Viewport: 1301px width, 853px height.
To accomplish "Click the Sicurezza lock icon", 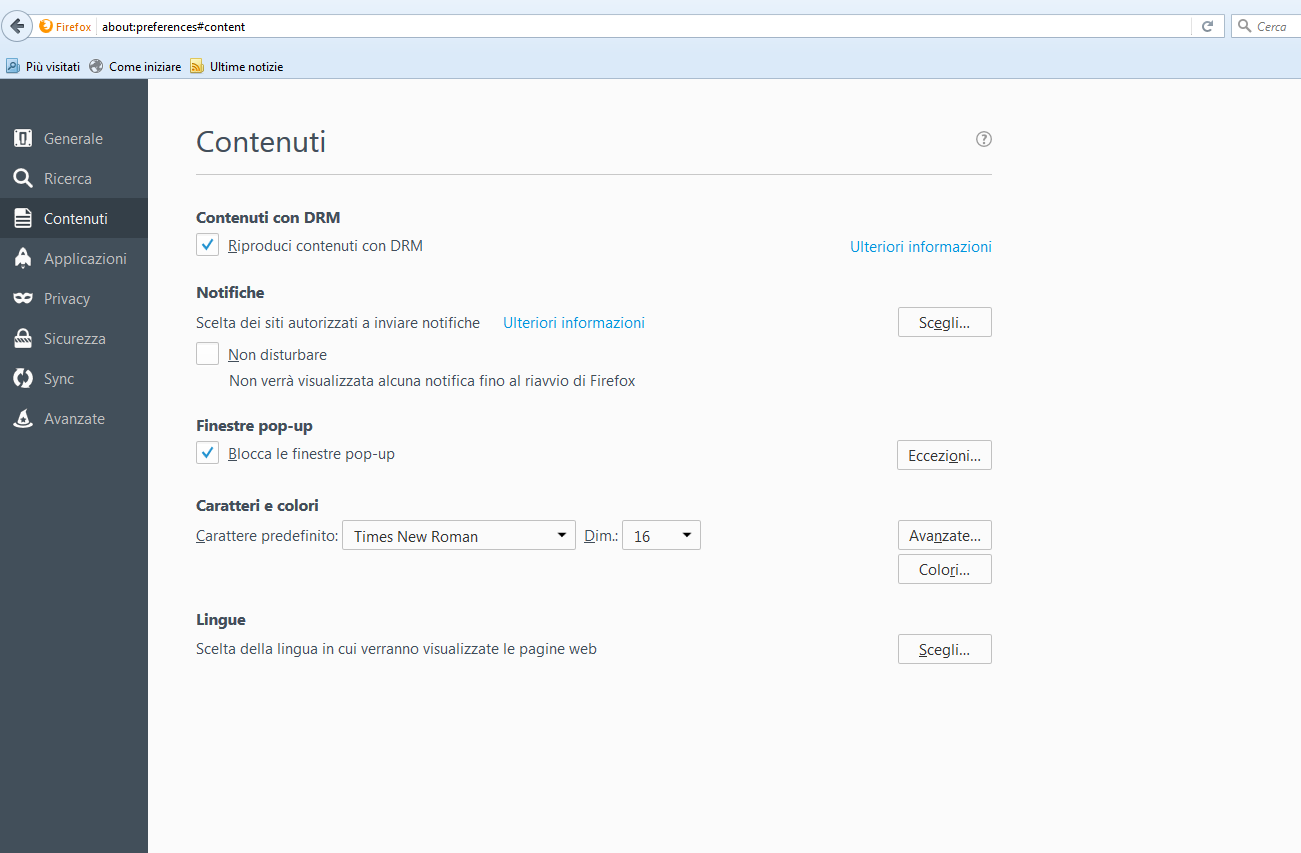I will (23, 339).
